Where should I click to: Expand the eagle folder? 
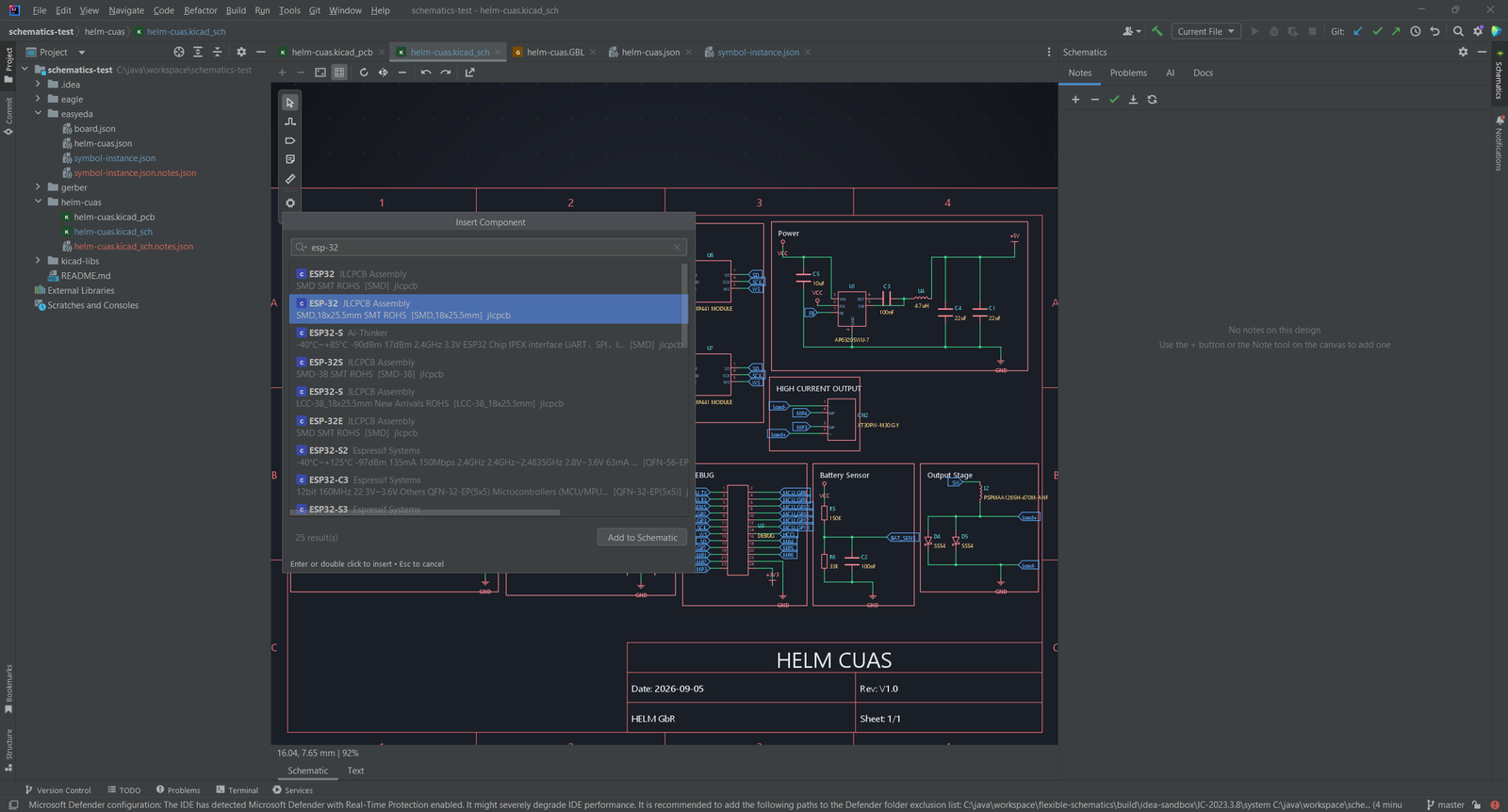click(38, 99)
